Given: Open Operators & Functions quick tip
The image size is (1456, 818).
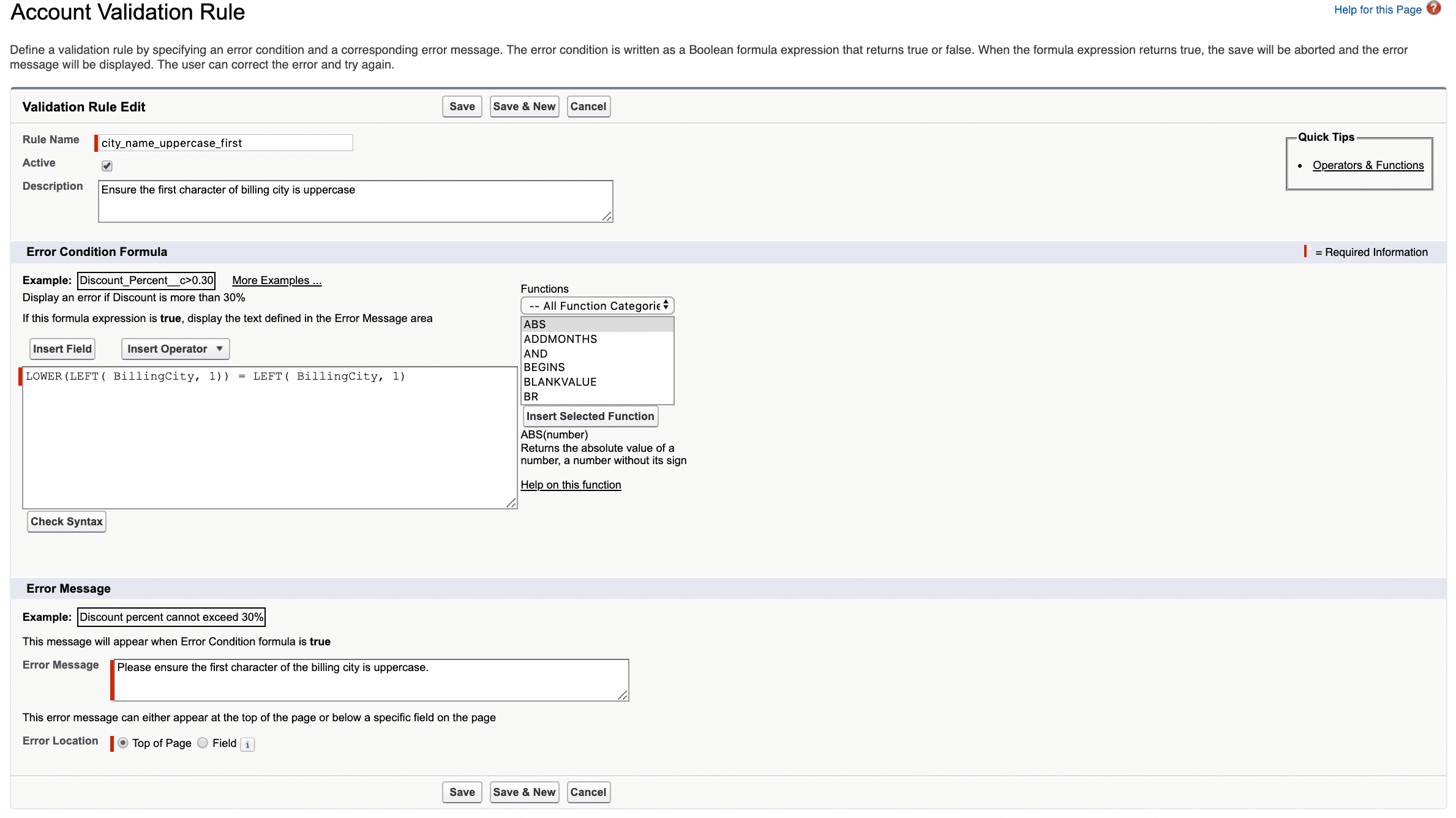Looking at the screenshot, I should click(1368, 165).
